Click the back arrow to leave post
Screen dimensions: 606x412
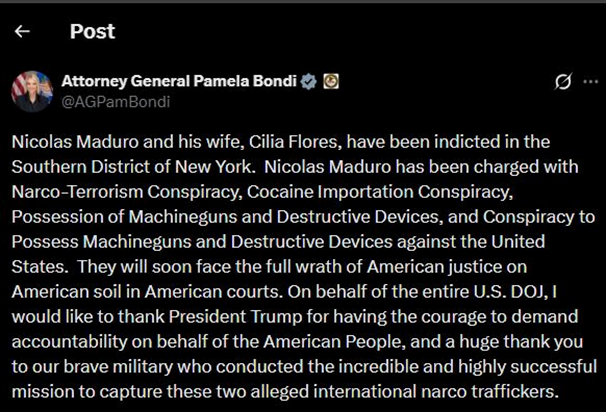tap(22, 31)
